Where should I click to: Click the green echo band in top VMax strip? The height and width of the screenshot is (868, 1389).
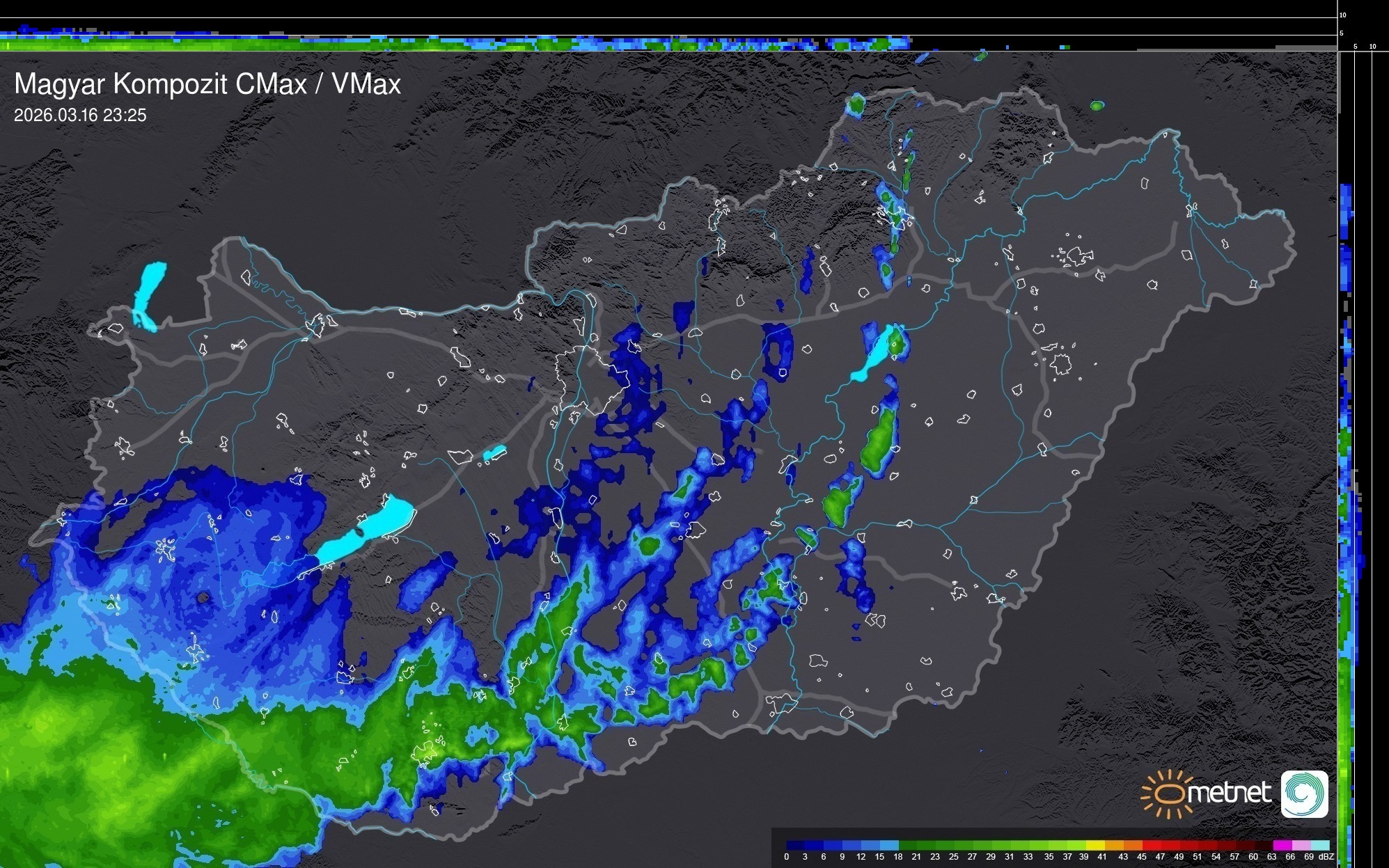(209, 45)
